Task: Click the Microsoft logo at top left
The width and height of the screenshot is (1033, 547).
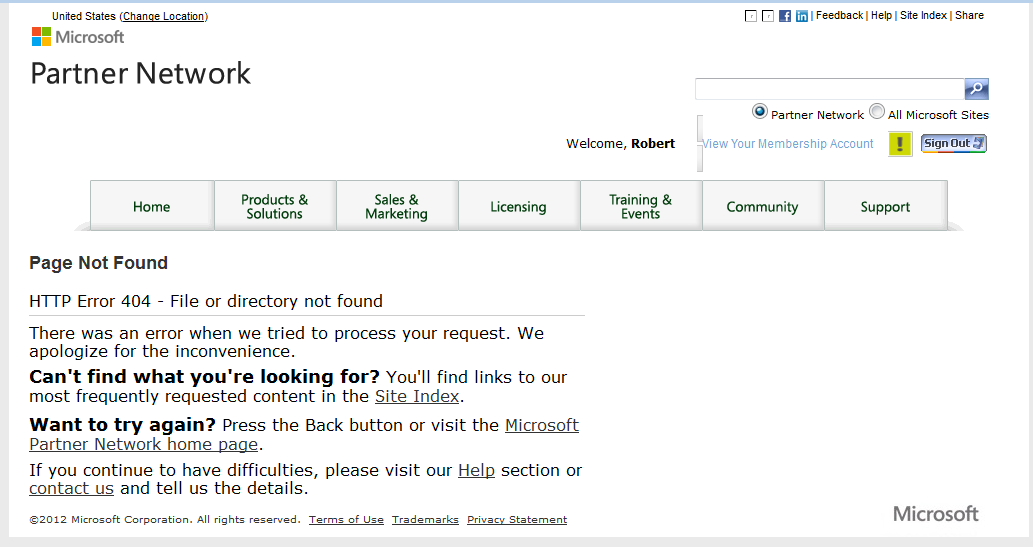Action: [x=78, y=37]
